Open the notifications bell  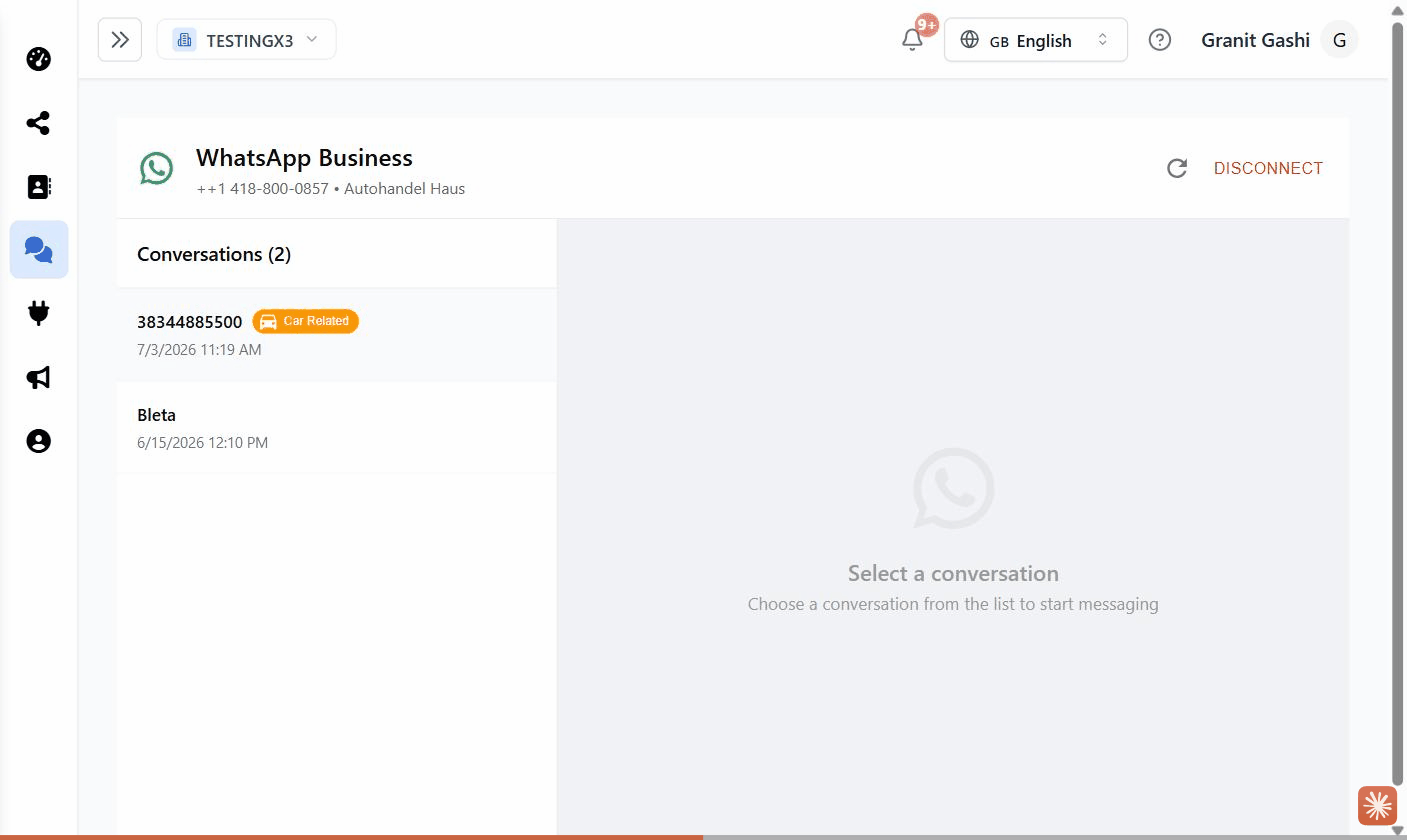[x=912, y=40]
